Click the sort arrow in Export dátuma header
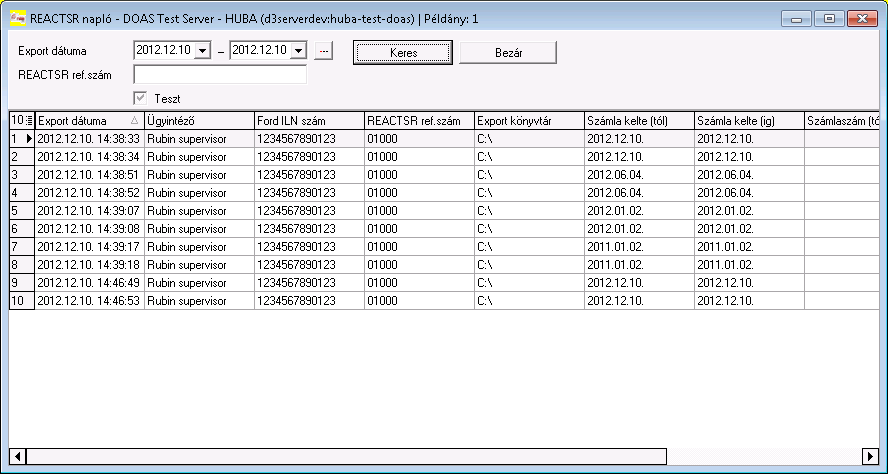 [134, 121]
